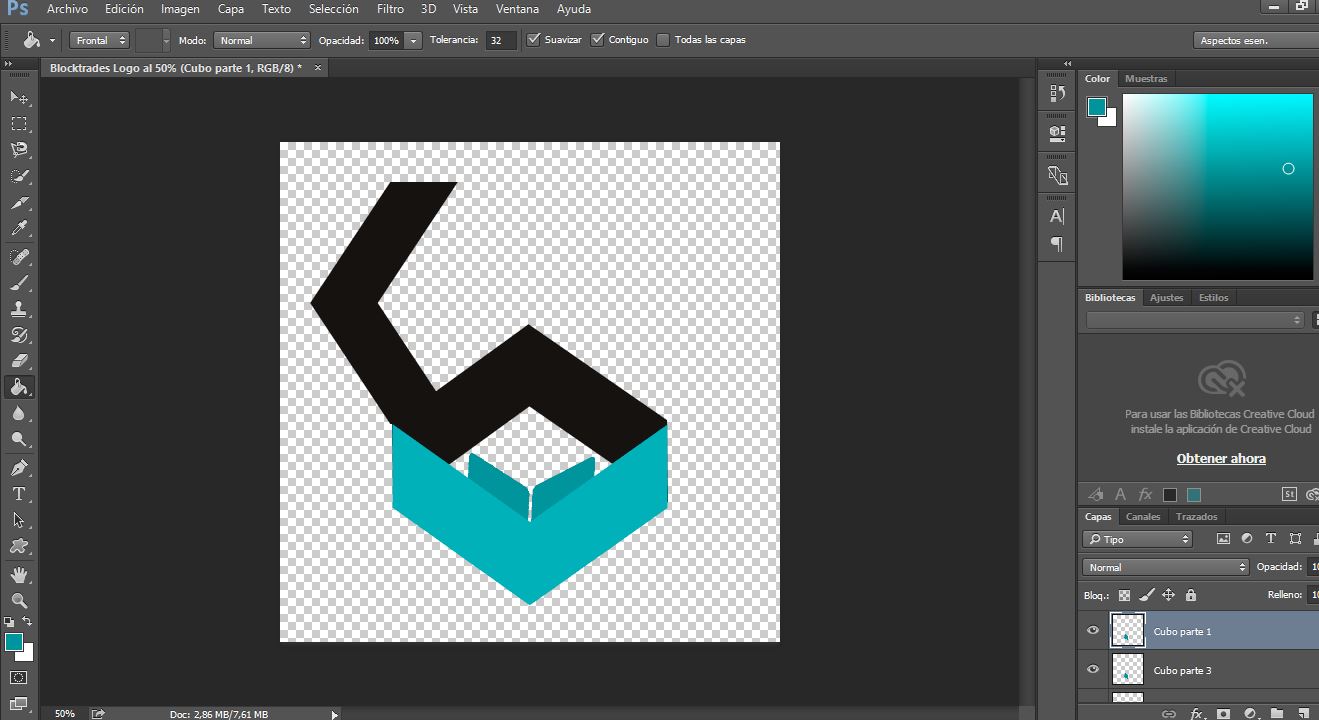Viewport: 1319px width, 720px height.
Task: Open the Character panel icon
Action: (1057, 216)
